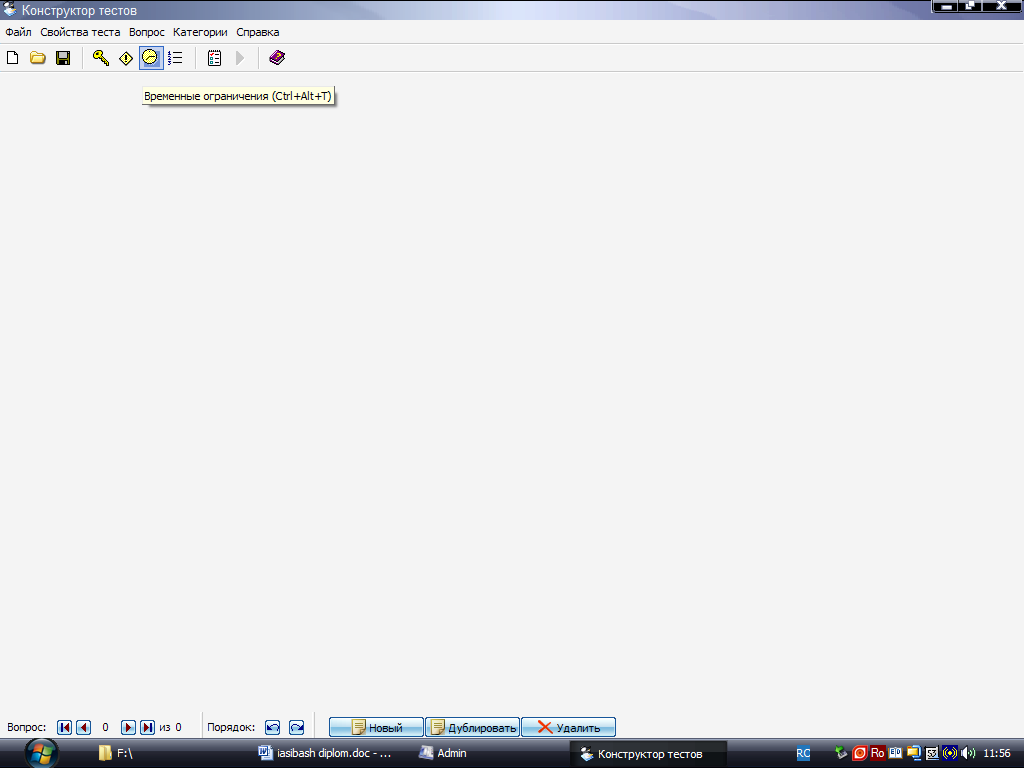The height and width of the screenshot is (768, 1024).
Task: Click the yellow diamond exclamation toolbar icon
Action: (x=125, y=58)
